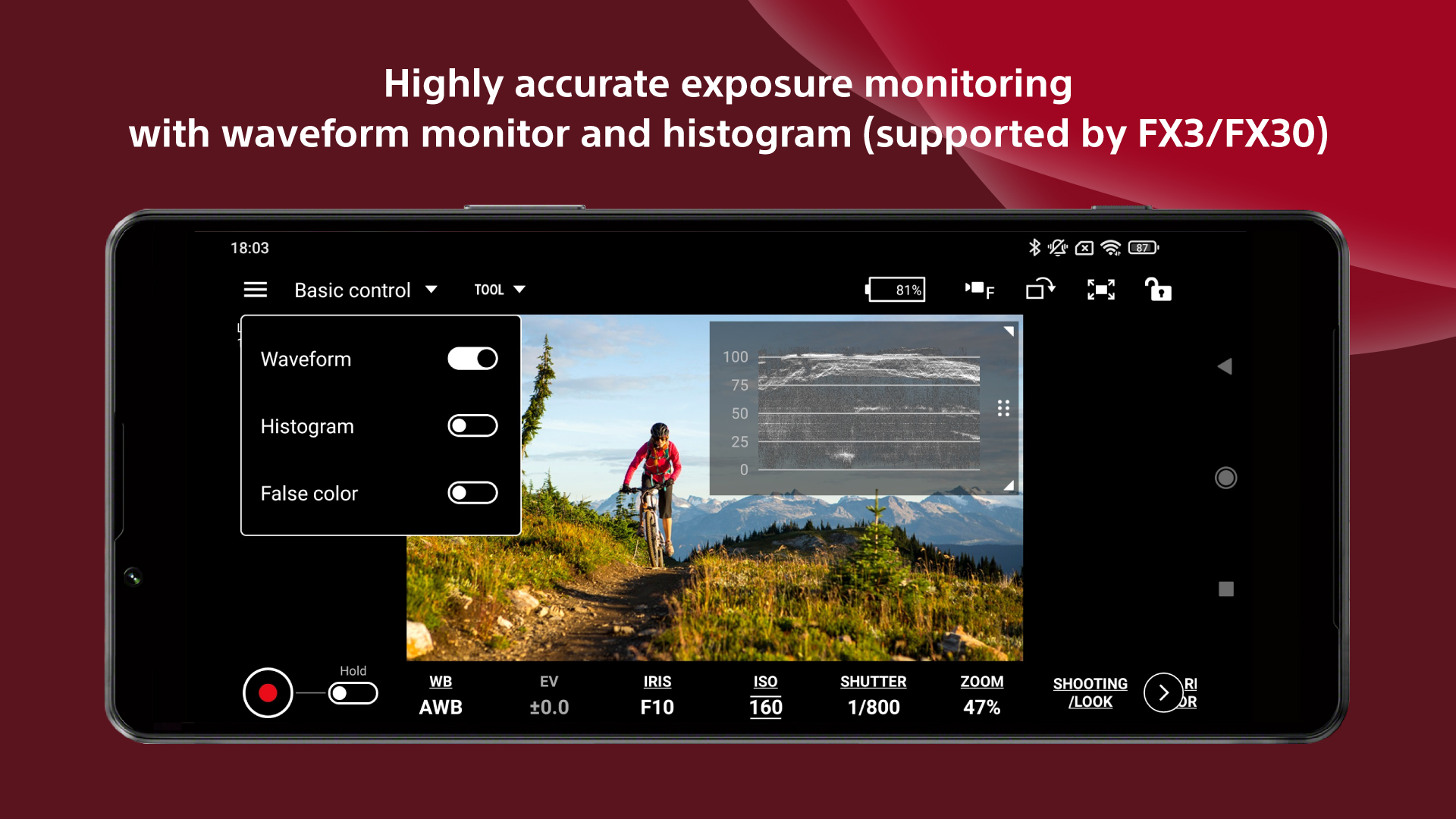
Task: Switch on the Hold toggle
Action: click(x=353, y=693)
